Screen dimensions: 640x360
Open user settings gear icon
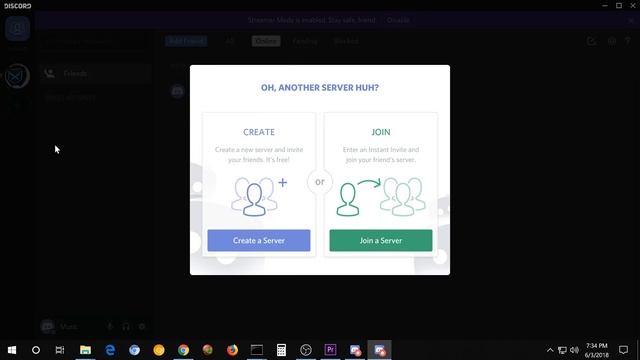tap(142, 327)
